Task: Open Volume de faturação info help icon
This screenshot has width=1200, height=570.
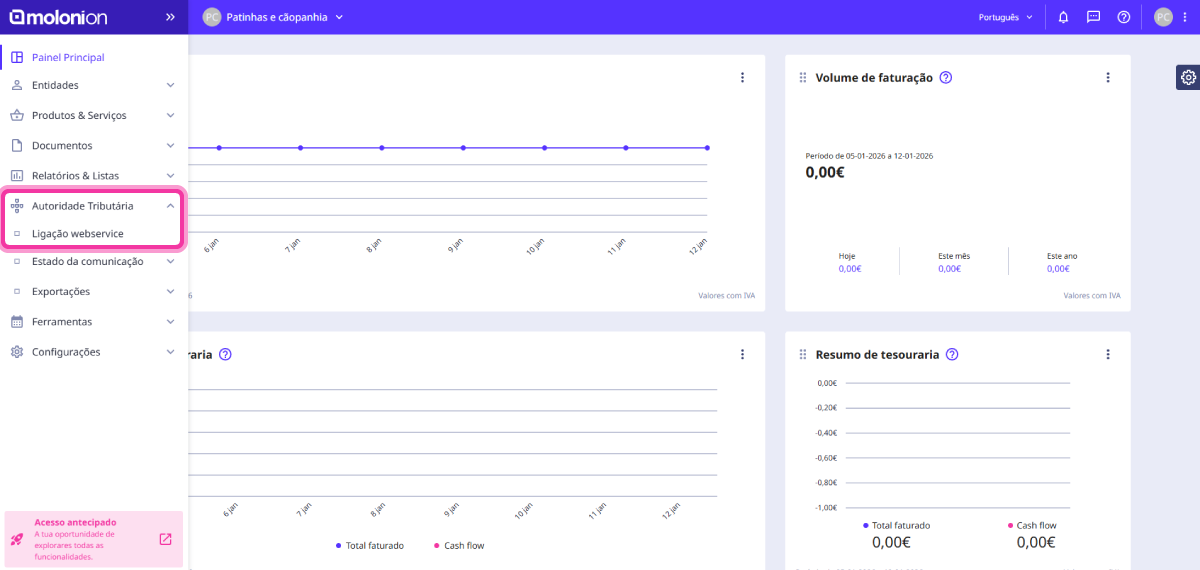Action: (945, 78)
